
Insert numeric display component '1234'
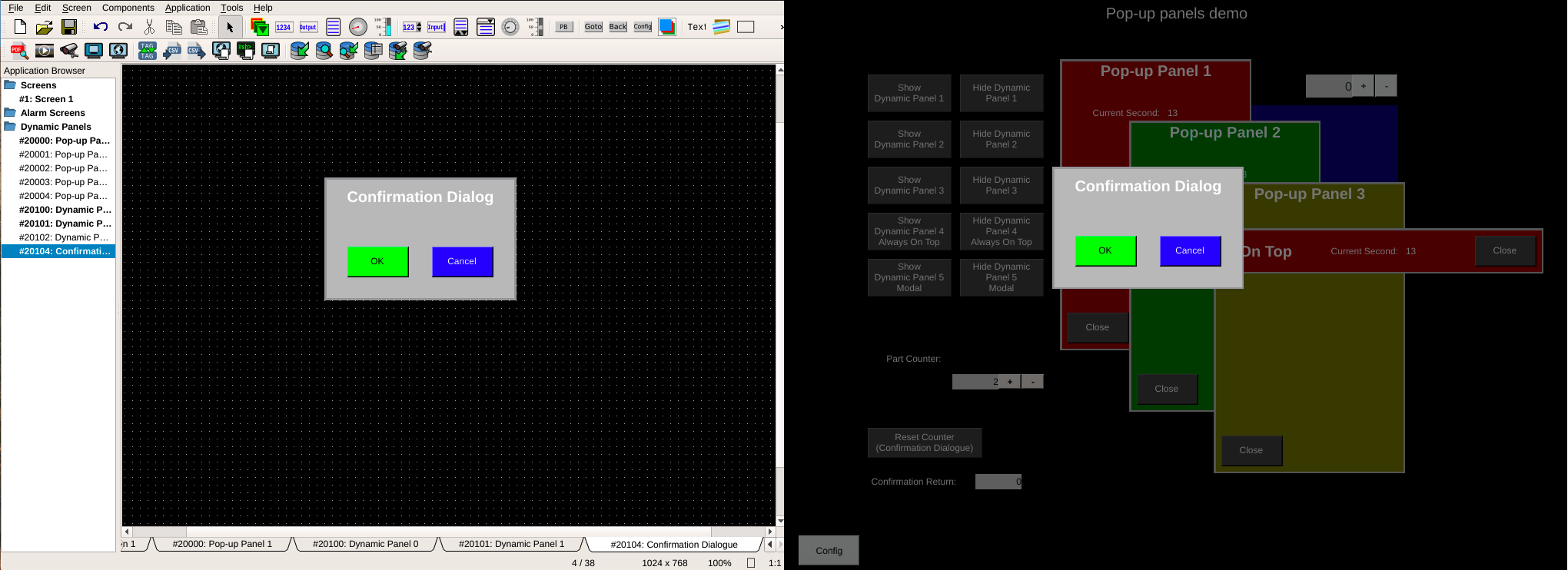point(284,27)
